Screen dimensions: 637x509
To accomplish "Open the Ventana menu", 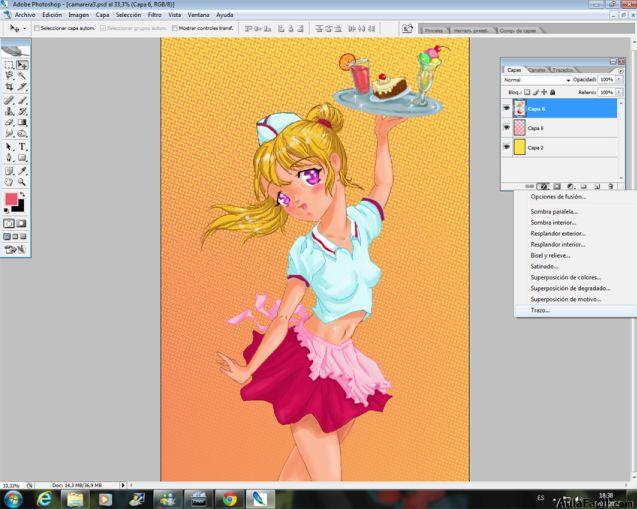I will [x=198, y=15].
